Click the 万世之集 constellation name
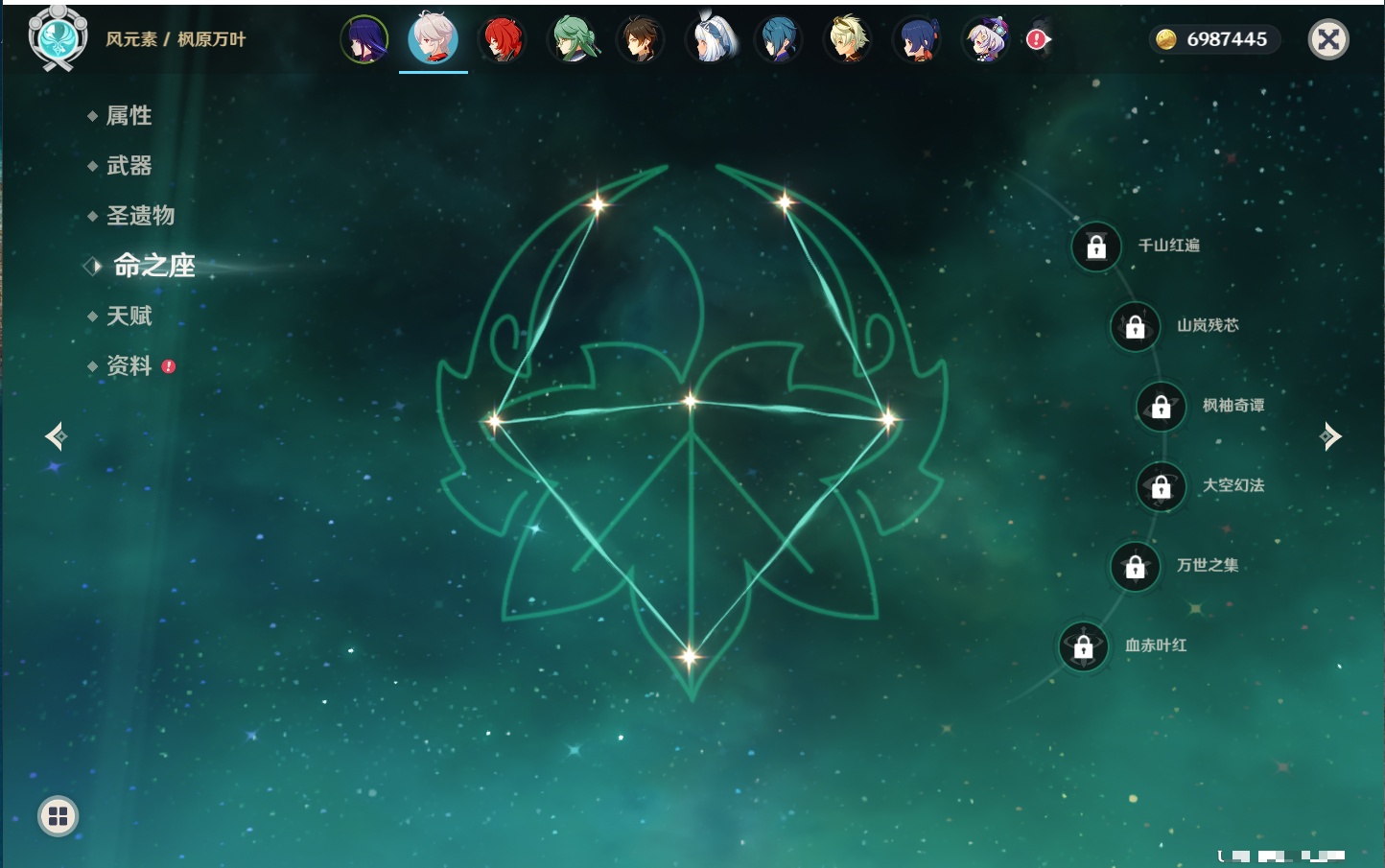The height and width of the screenshot is (868, 1385). [x=1208, y=565]
